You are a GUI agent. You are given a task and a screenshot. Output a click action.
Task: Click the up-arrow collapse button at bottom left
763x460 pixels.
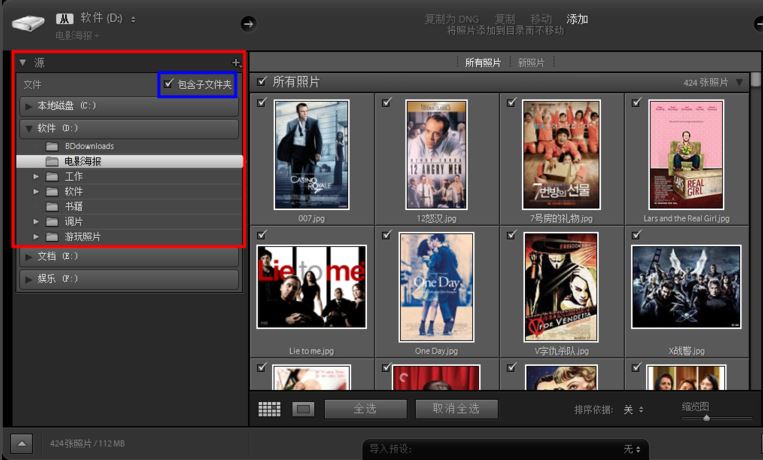21,443
